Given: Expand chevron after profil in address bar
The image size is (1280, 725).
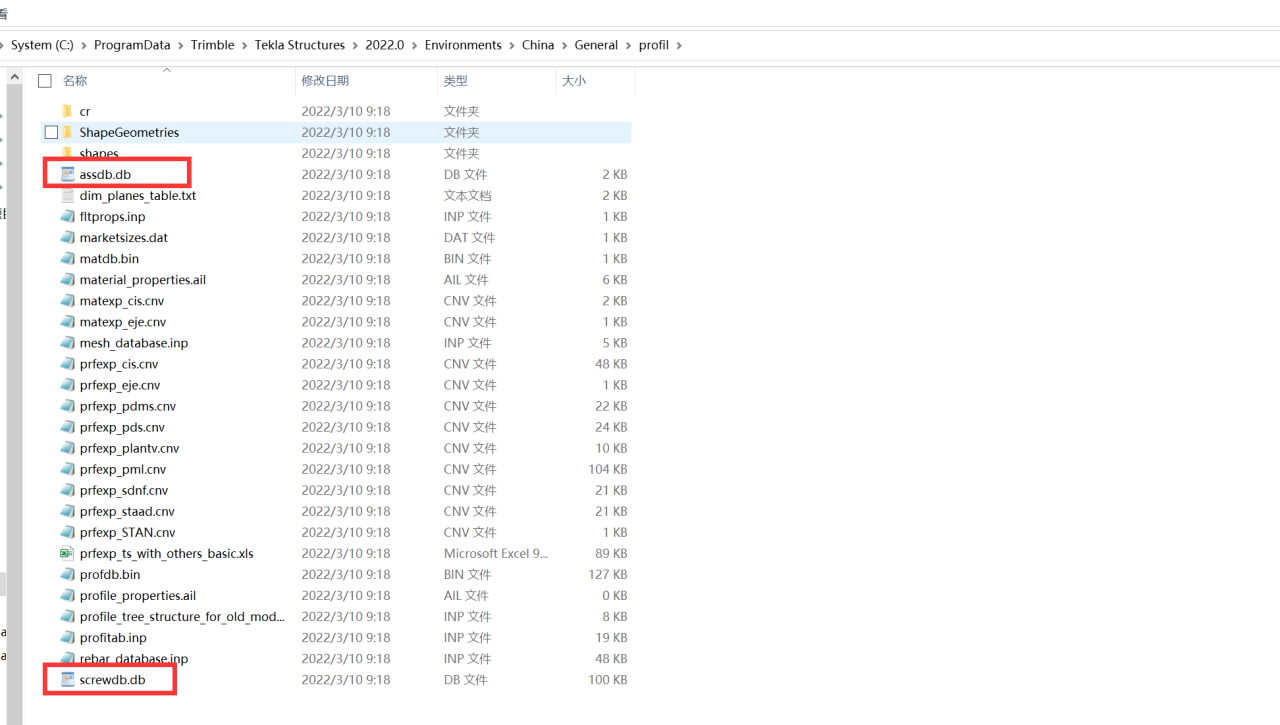Looking at the screenshot, I should point(680,45).
